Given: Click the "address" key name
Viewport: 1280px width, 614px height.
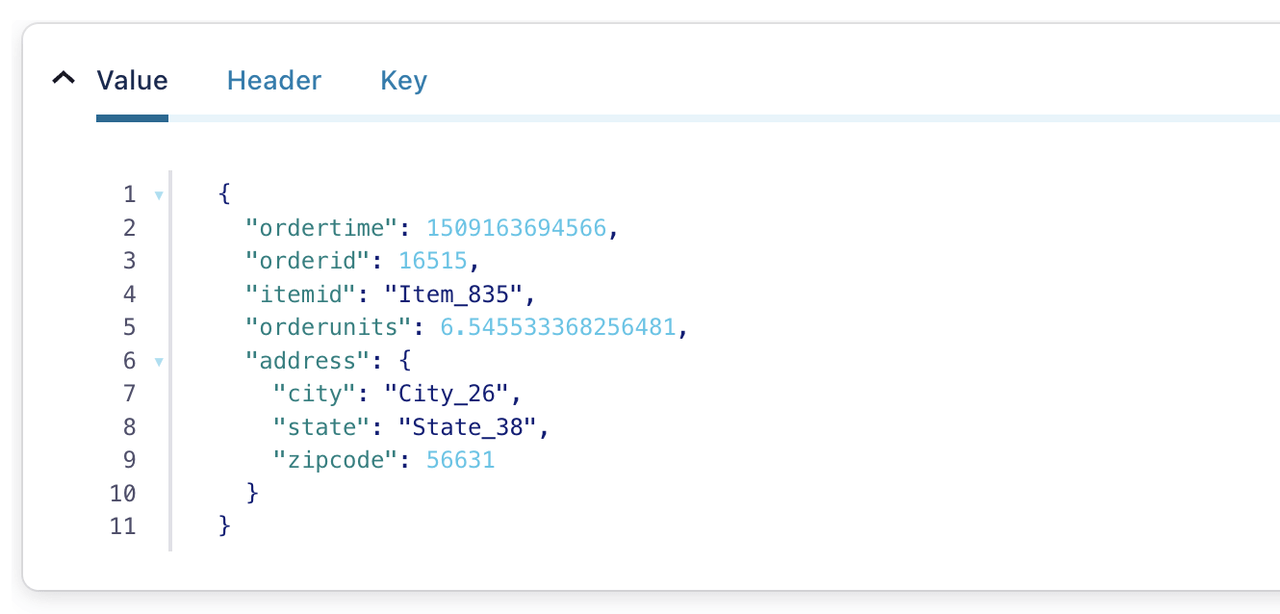Looking at the screenshot, I should 308,360.
